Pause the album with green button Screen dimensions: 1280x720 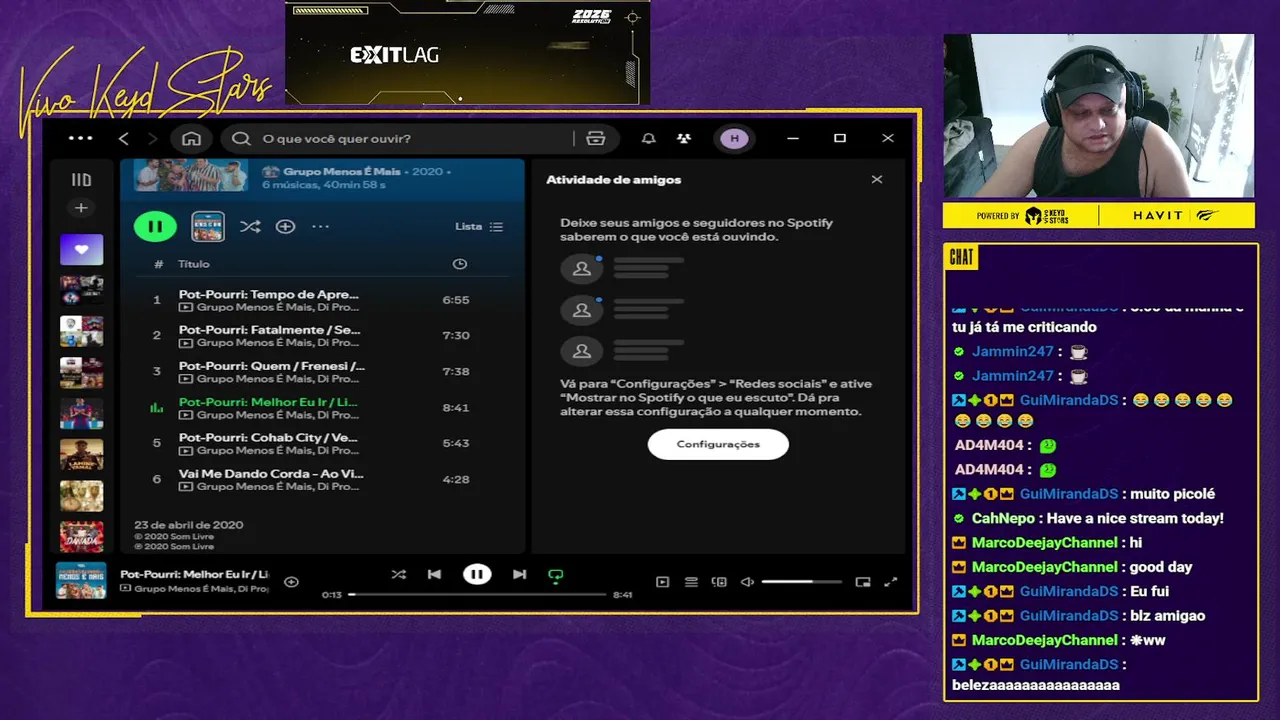(x=155, y=226)
